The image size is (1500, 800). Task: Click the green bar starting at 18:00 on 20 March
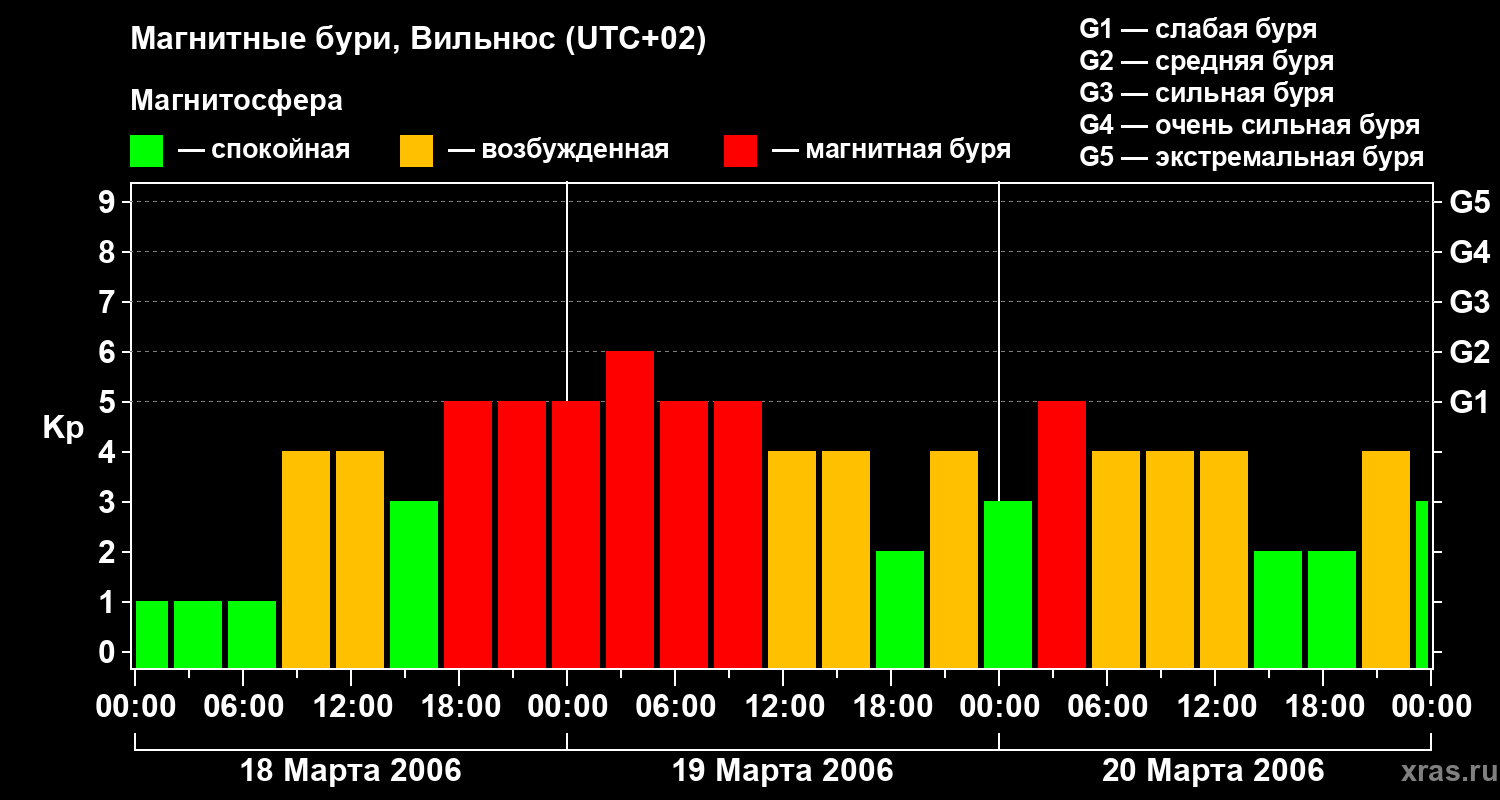(1332, 610)
